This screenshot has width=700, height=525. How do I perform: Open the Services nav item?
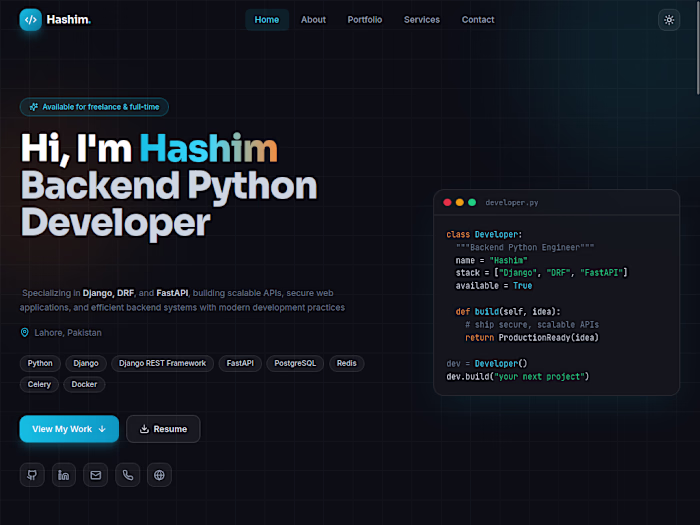(x=422, y=20)
